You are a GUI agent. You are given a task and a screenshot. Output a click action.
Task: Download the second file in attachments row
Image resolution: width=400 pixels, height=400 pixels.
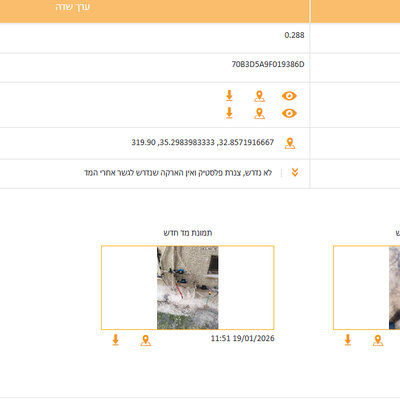point(229,113)
